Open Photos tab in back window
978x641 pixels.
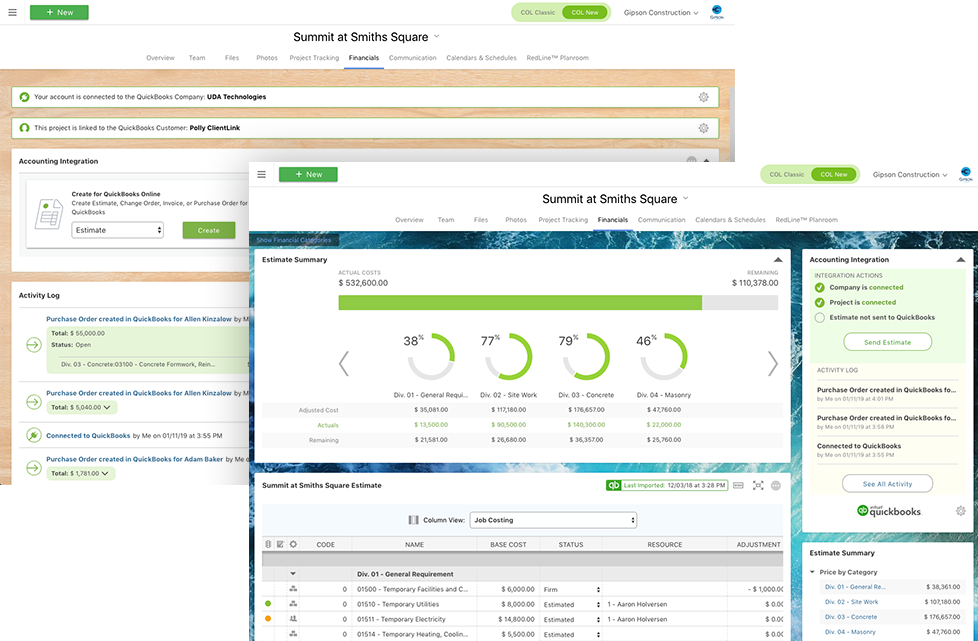click(267, 57)
